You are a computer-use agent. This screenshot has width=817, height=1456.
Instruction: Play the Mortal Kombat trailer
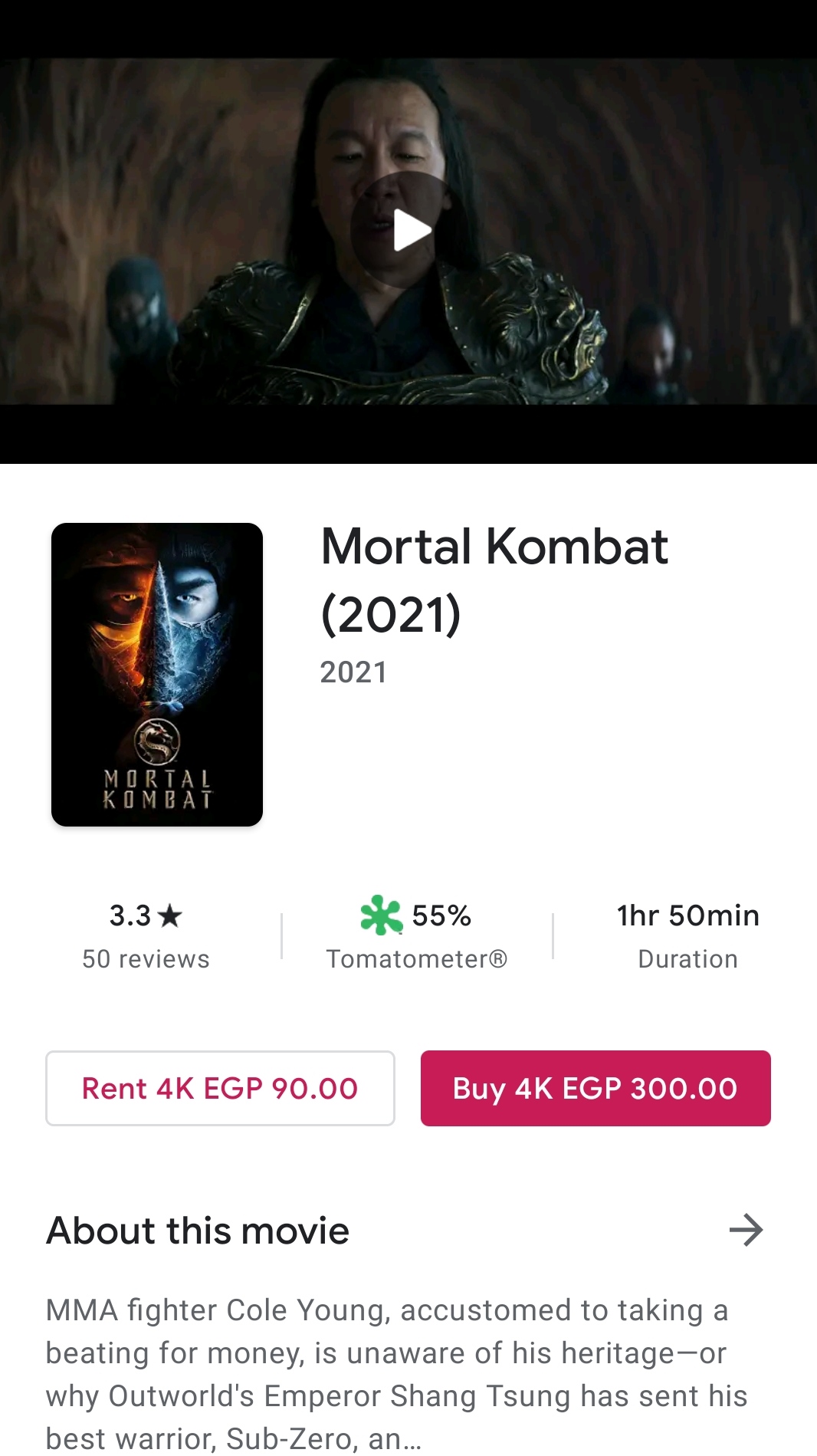coord(408,231)
